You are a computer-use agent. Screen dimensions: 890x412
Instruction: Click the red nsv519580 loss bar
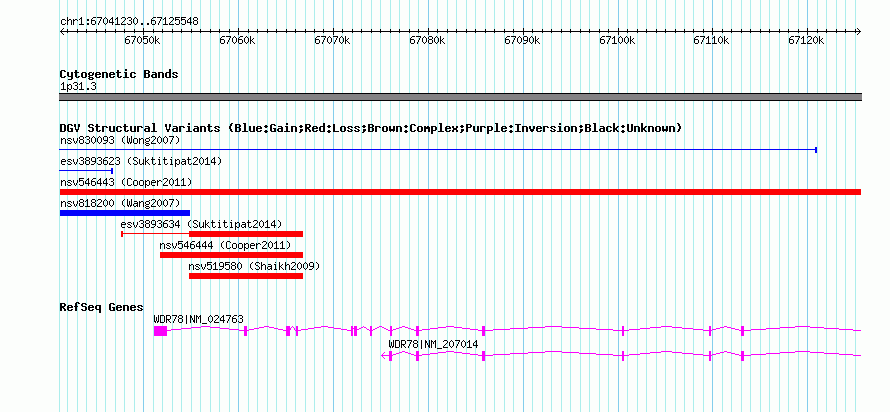click(246, 276)
